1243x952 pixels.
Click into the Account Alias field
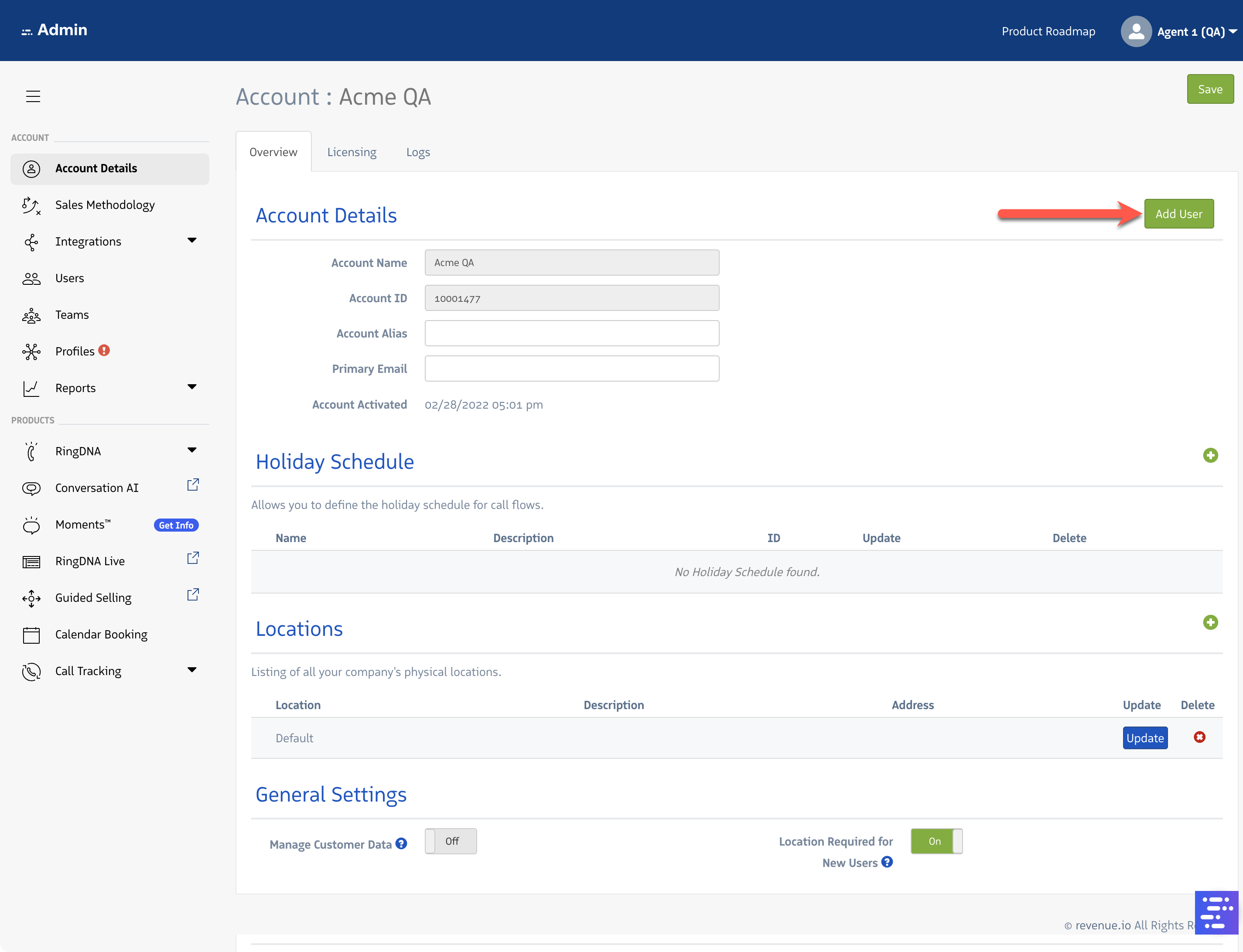[x=571, y=333]
